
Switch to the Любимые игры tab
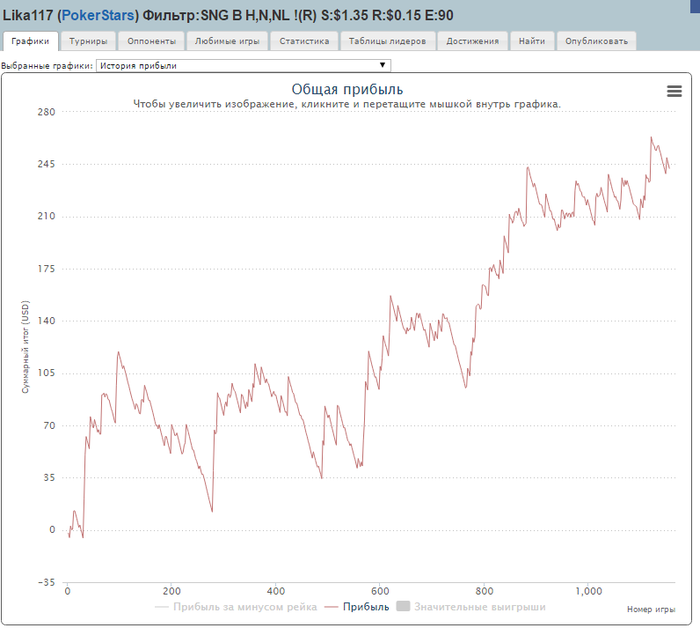pyautogui.click(x=227, y=41)
